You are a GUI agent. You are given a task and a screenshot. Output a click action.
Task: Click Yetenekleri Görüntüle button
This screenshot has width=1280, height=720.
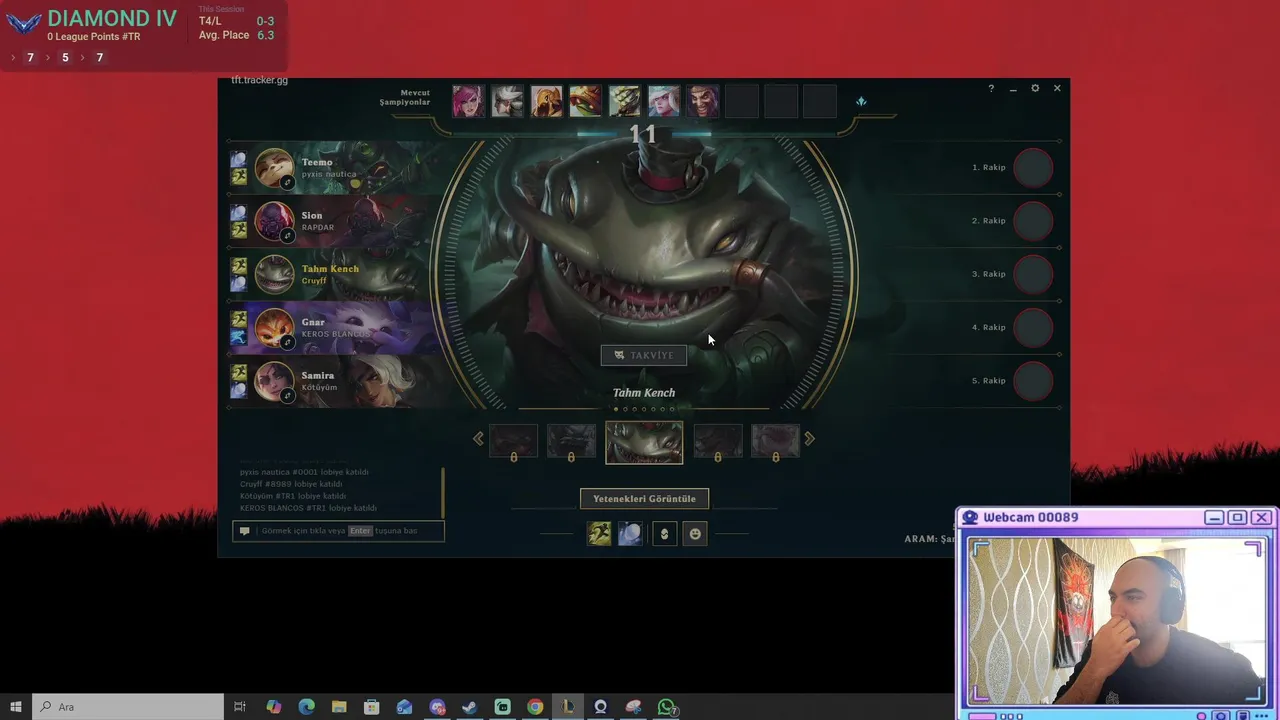click(644, 498)
